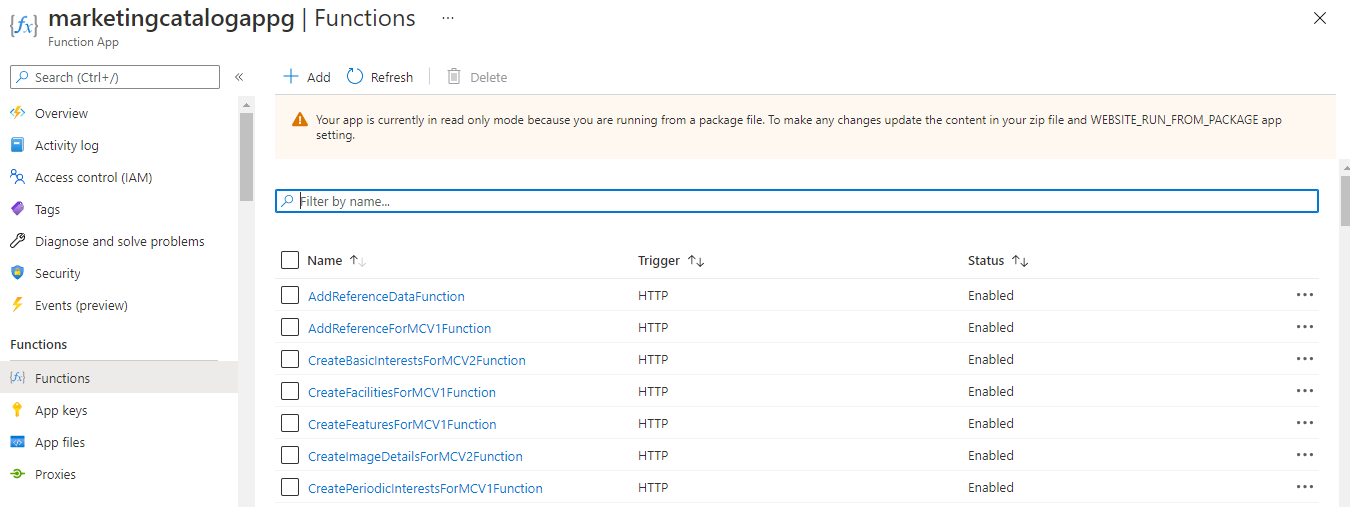1350x507 pixels.
Task: Select Functions in the sidebar menu
Action: (x=62, y=378)
